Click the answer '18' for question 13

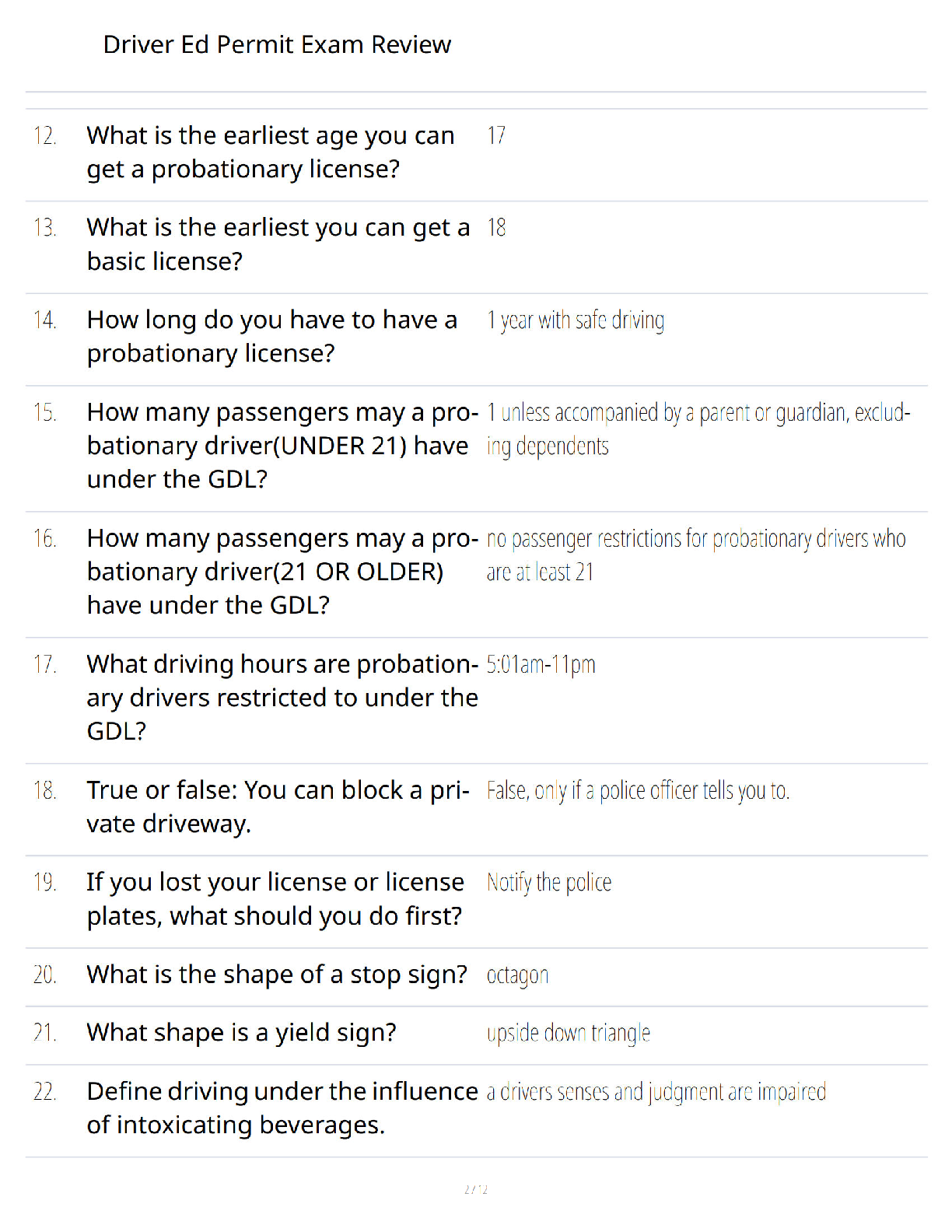tap(496, 228)
